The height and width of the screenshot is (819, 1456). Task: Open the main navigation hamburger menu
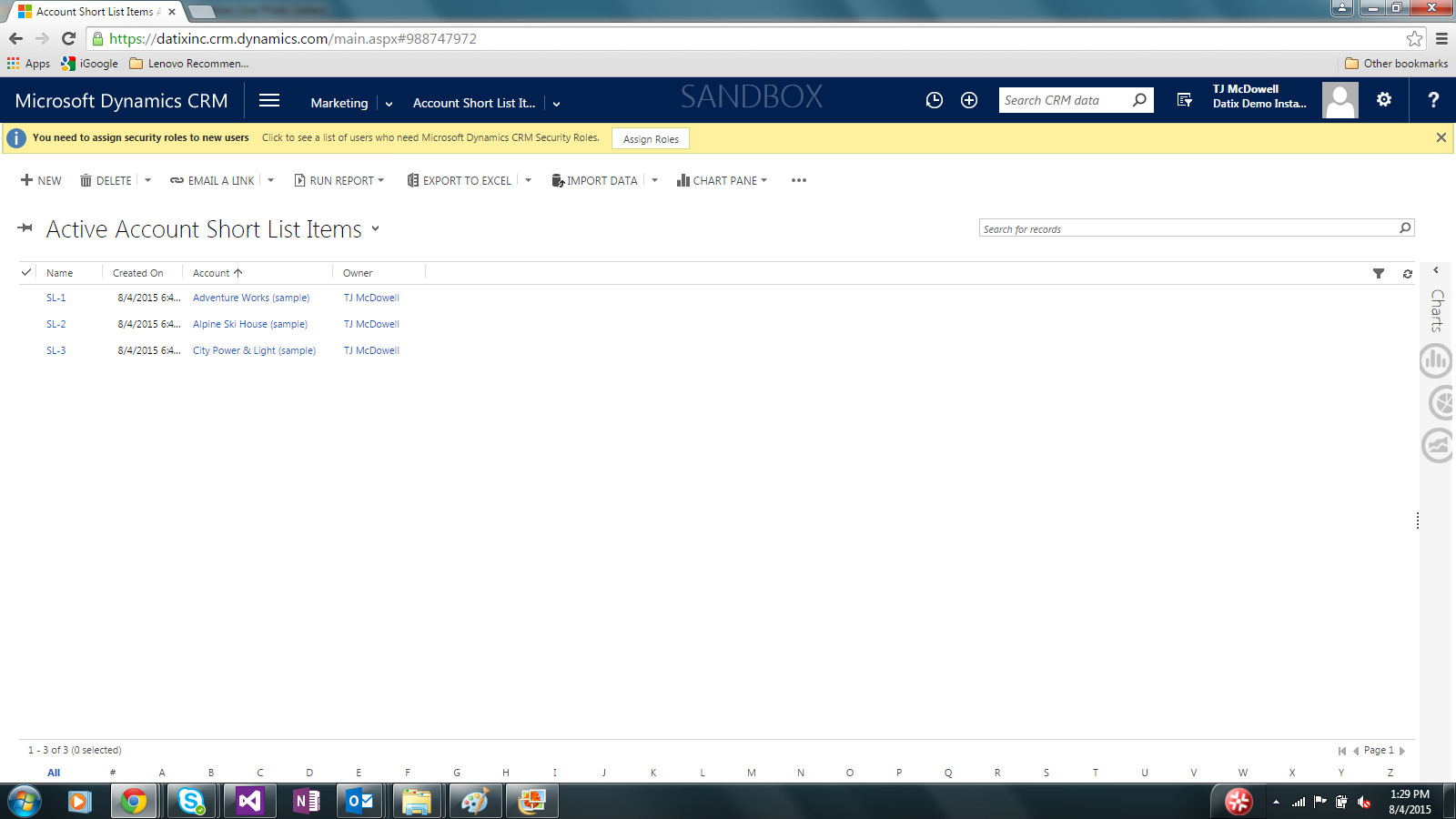click(x=269, y=101)
